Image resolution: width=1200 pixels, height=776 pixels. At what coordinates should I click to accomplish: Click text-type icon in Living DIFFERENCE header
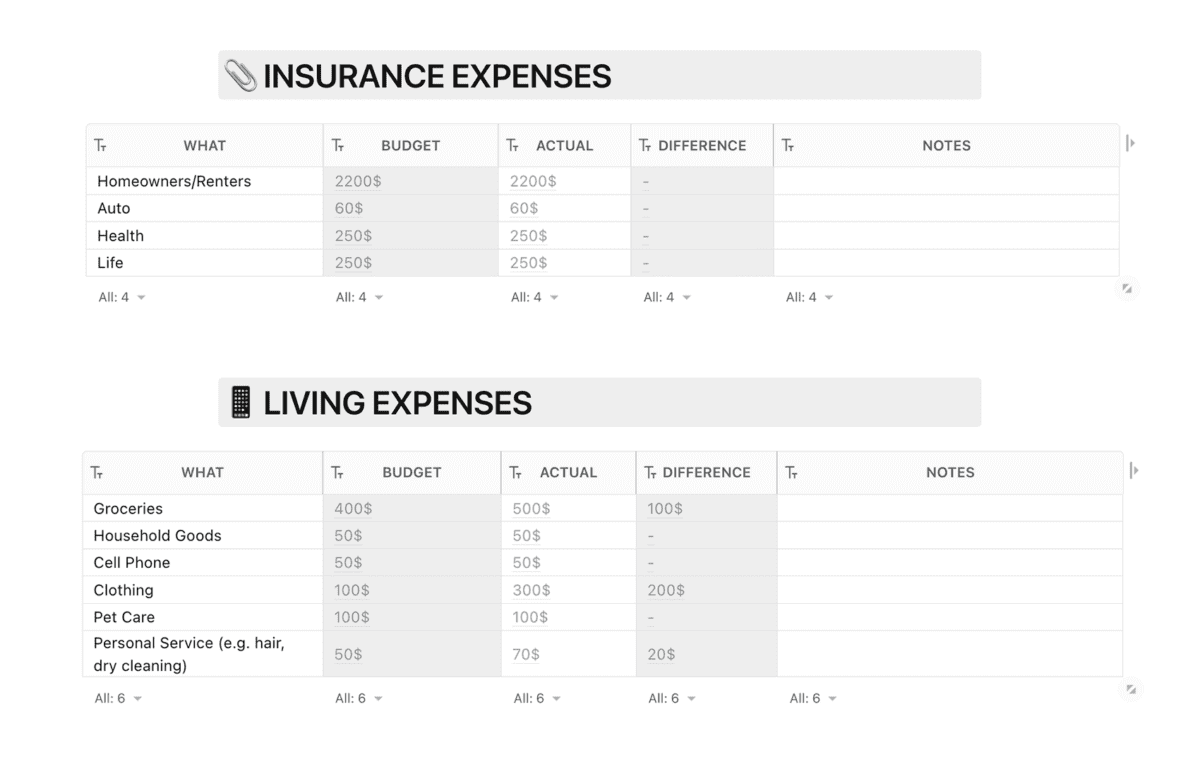[x=650, y=472]
